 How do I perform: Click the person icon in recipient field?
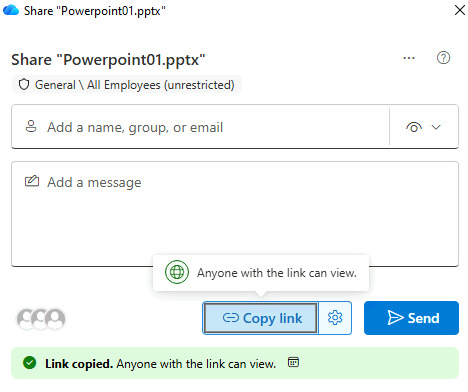(x=31, y=126)
